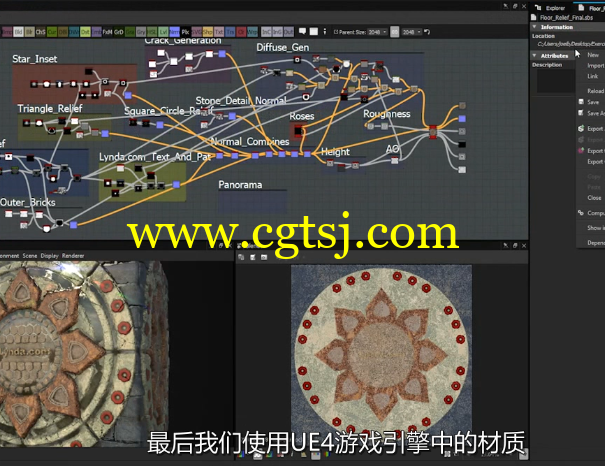The width and height of the screenshot is (605, 466).
Task: Click the InC input color node icon
Action: point(266,32)
